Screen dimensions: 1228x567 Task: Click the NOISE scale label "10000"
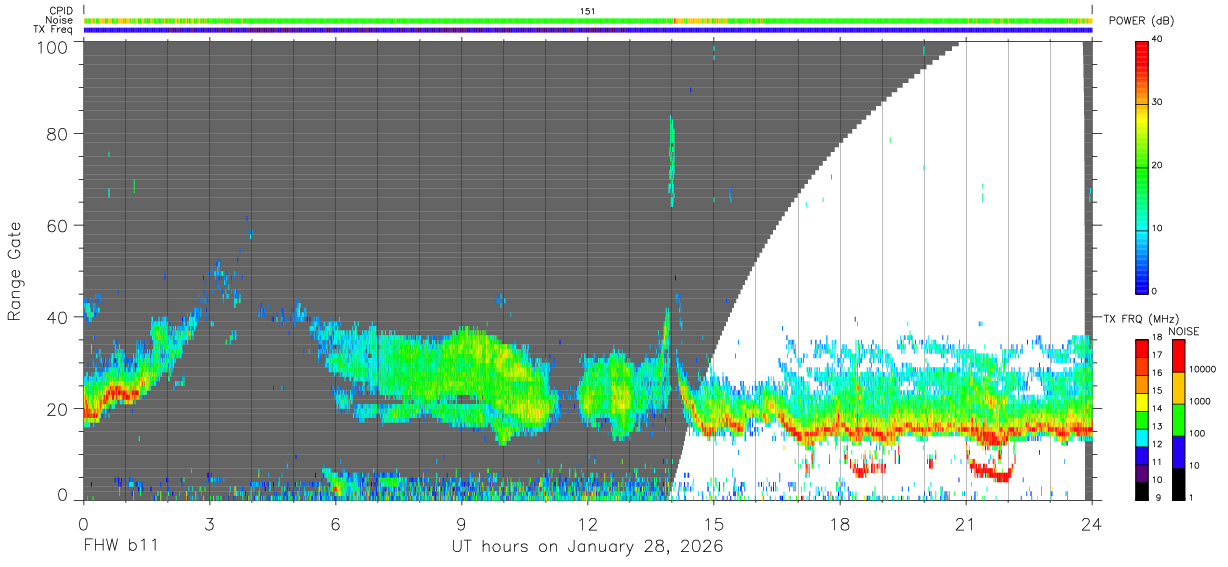1203,369
